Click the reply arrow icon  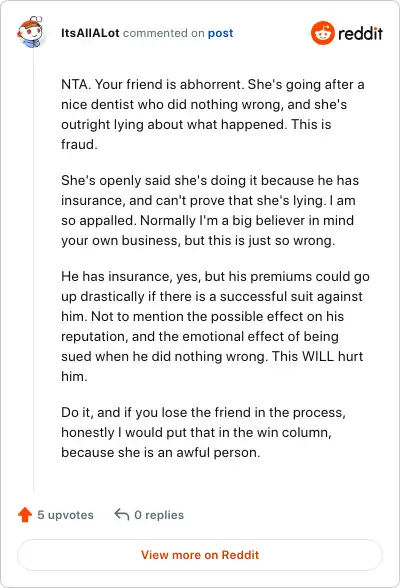tap(122, 514)
